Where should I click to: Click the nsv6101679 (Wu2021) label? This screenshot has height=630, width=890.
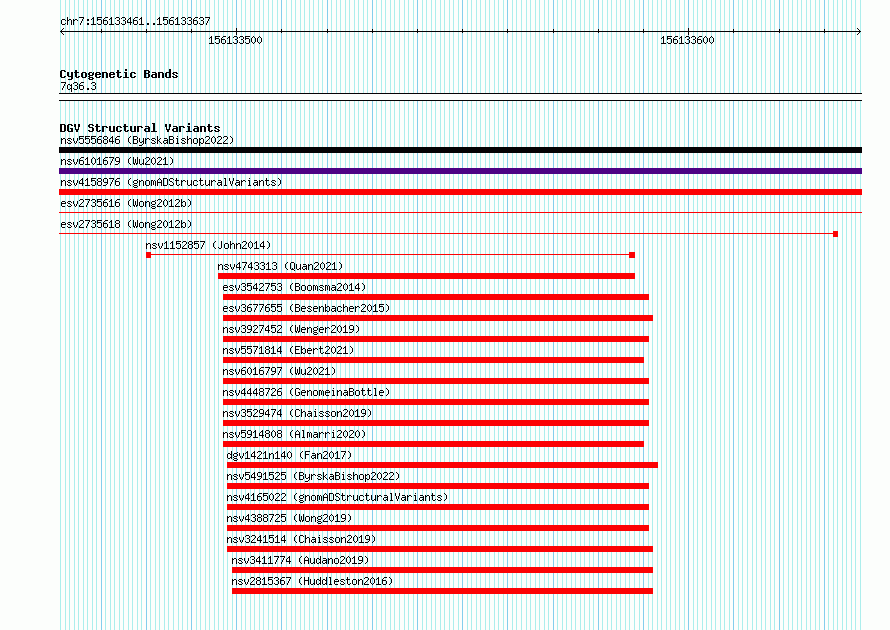(117, 161)
